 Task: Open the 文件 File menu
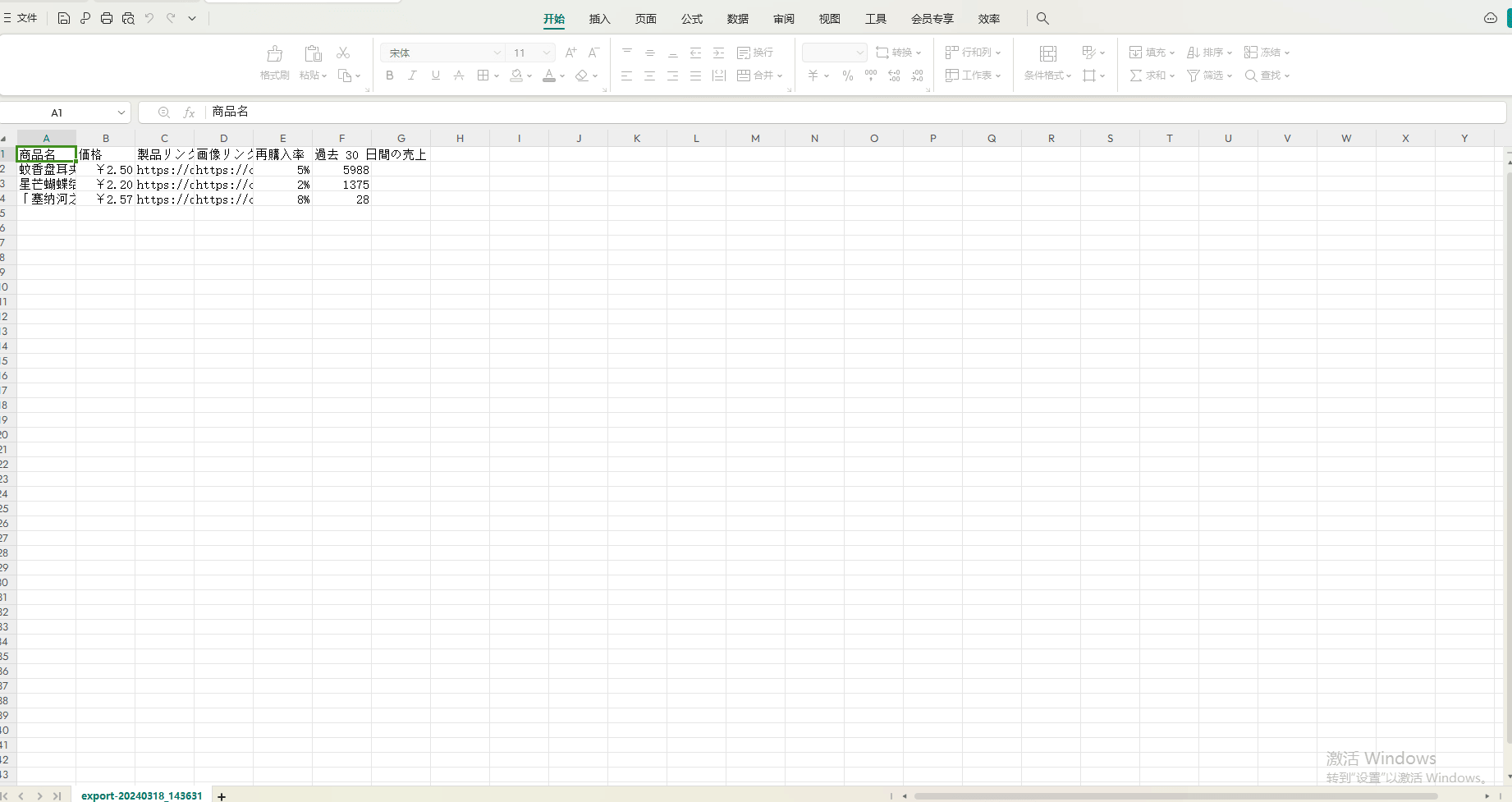[x=21, y=18]
